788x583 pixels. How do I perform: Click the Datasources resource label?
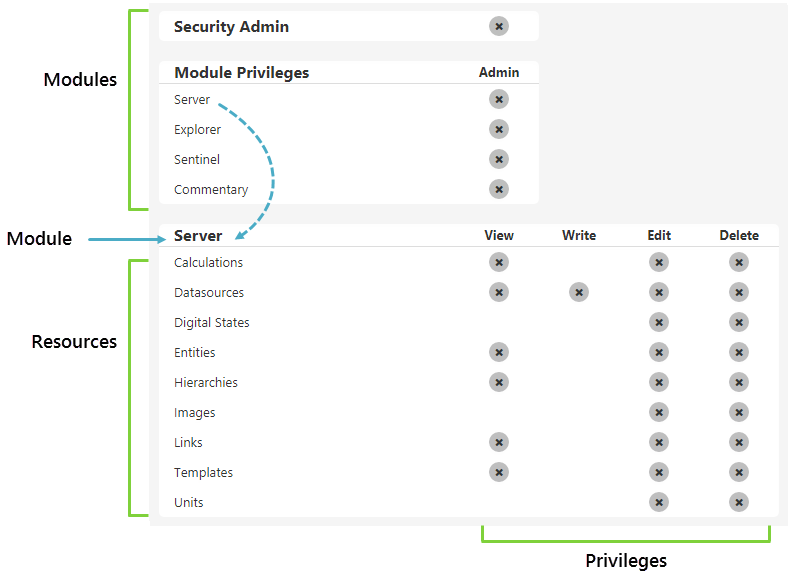[209, 293]
